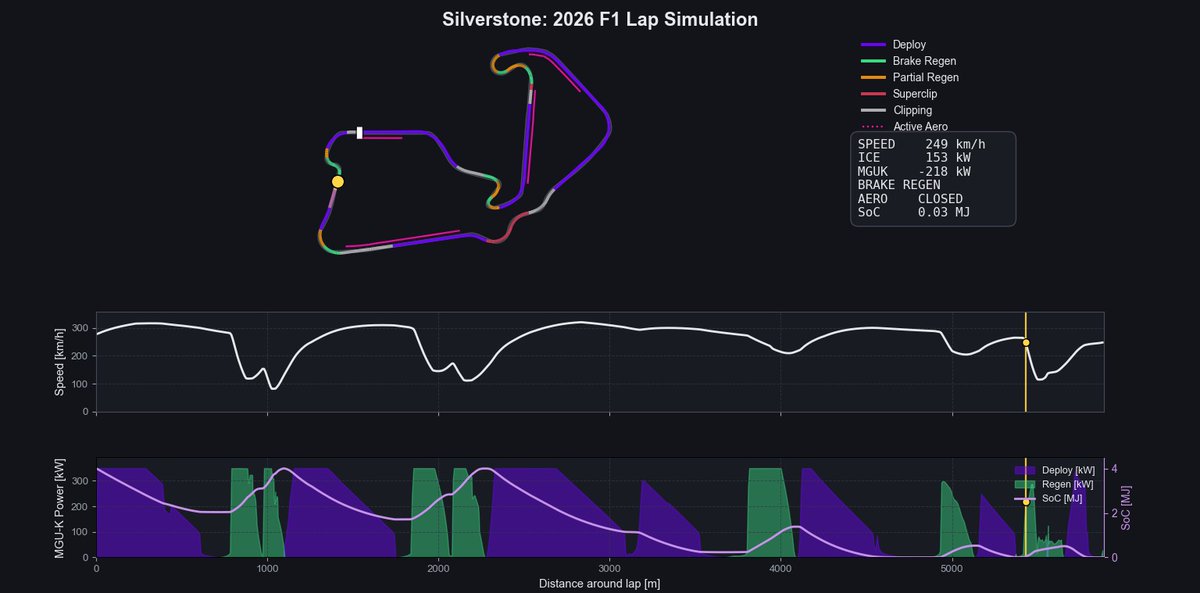Click the ICE 153 kW readout
Image resolution: width=1200 pixels, height=593 pixels.
(x=914, y=158)
